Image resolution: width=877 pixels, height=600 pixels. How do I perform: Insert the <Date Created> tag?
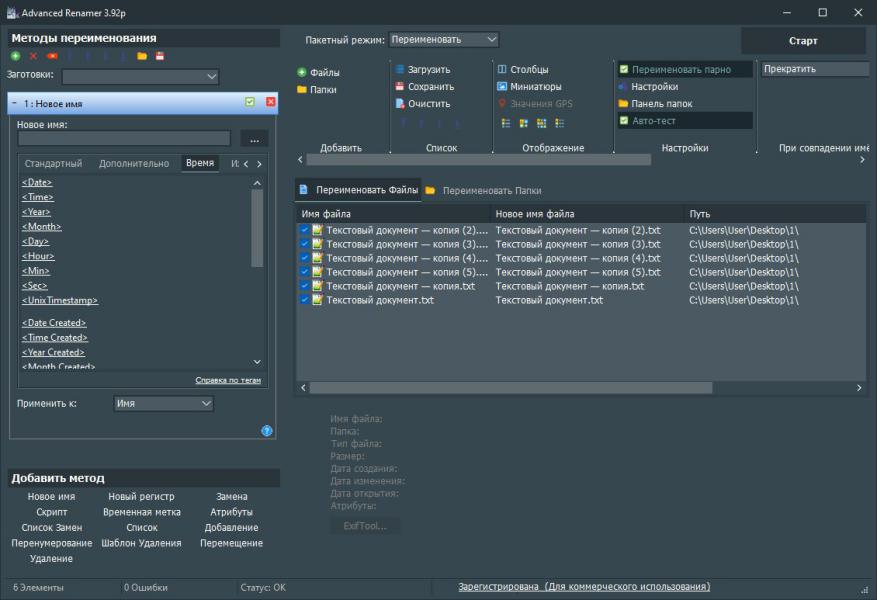click(x=54, y=323)
